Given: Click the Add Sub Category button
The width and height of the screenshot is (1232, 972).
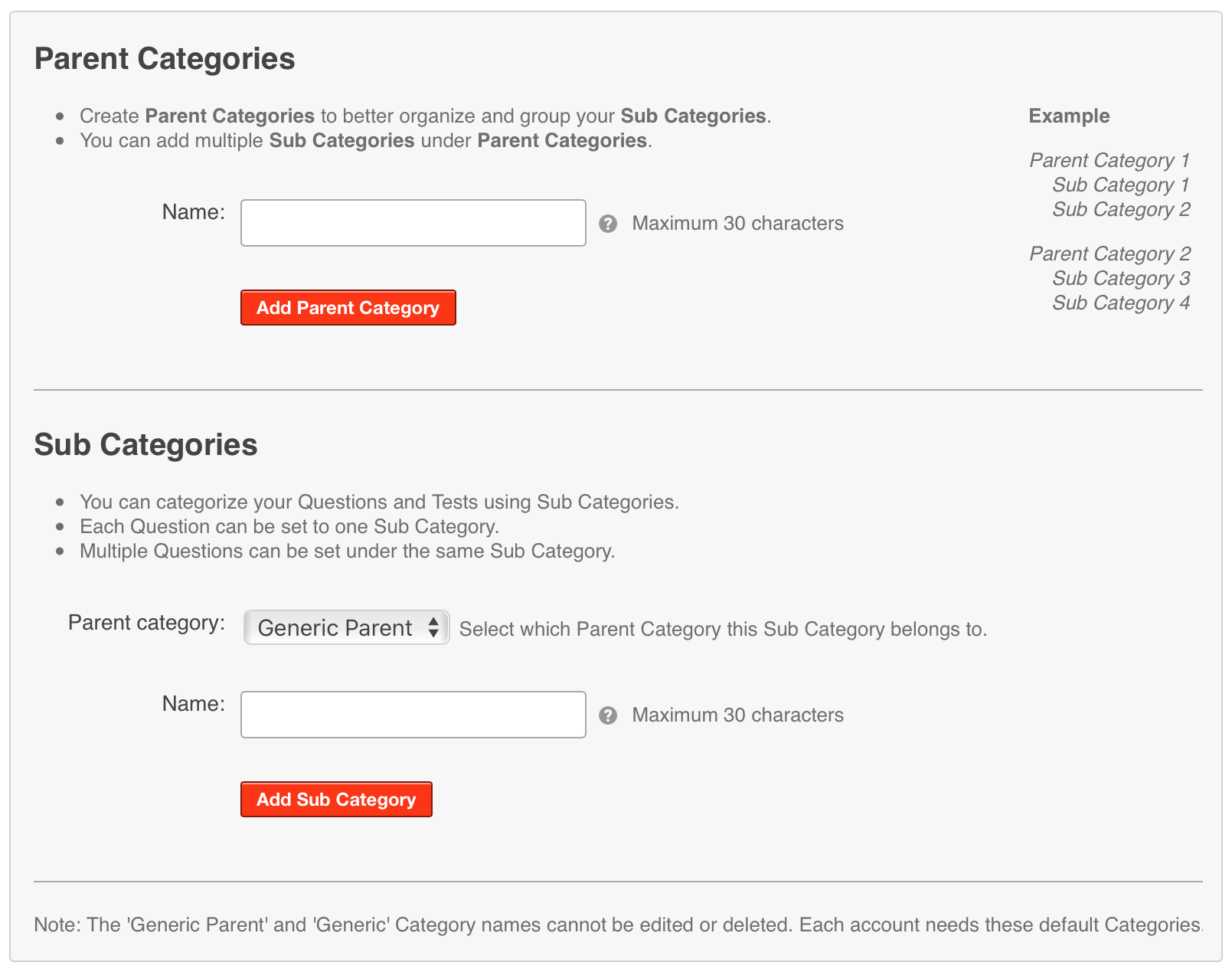Looking at the screenshot, I should tap(336, 799).
